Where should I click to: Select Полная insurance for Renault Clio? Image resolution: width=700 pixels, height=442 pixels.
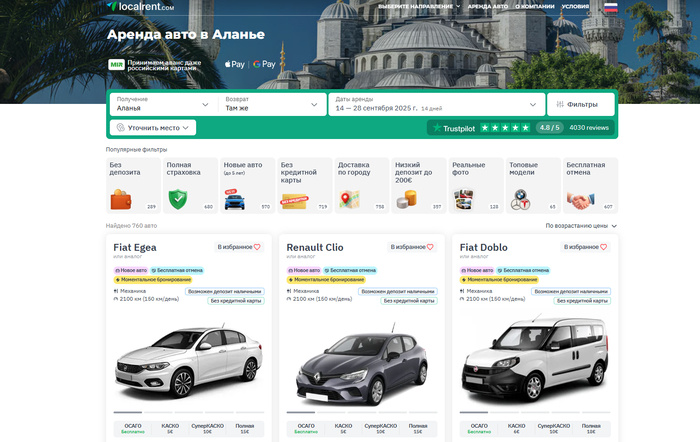418,429
